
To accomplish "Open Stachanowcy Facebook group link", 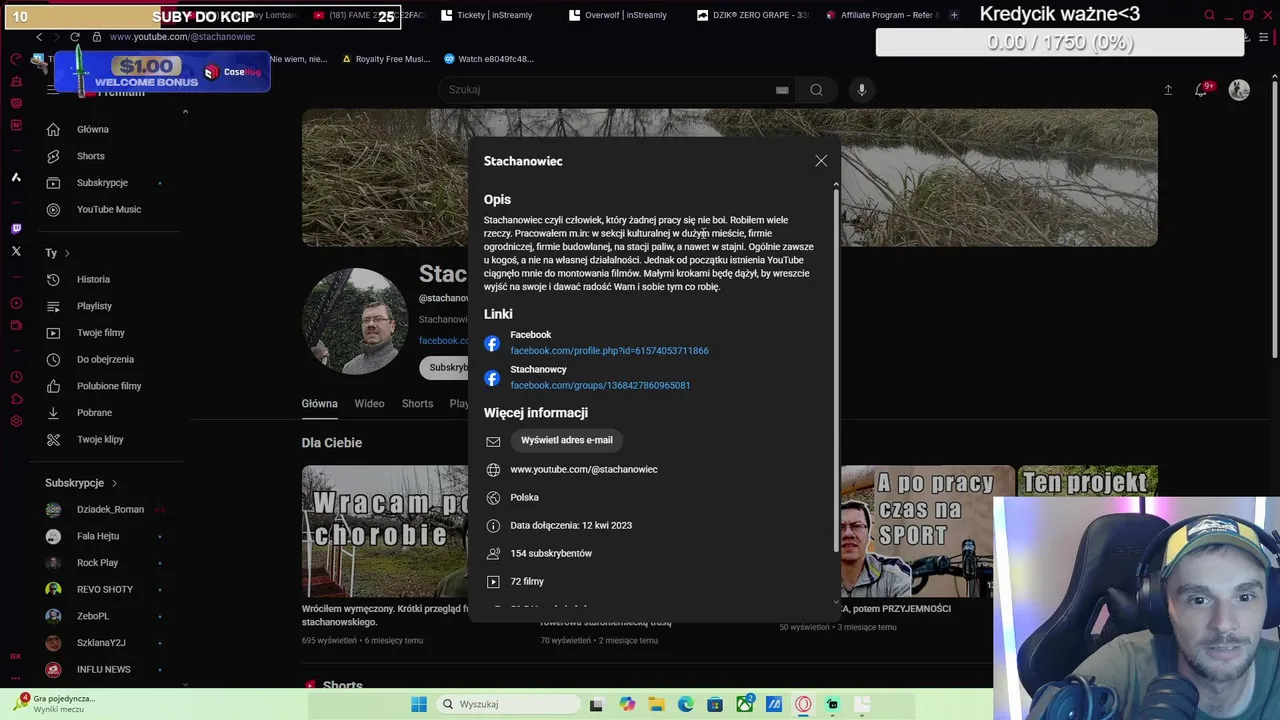I will click(x=600, y=385).
